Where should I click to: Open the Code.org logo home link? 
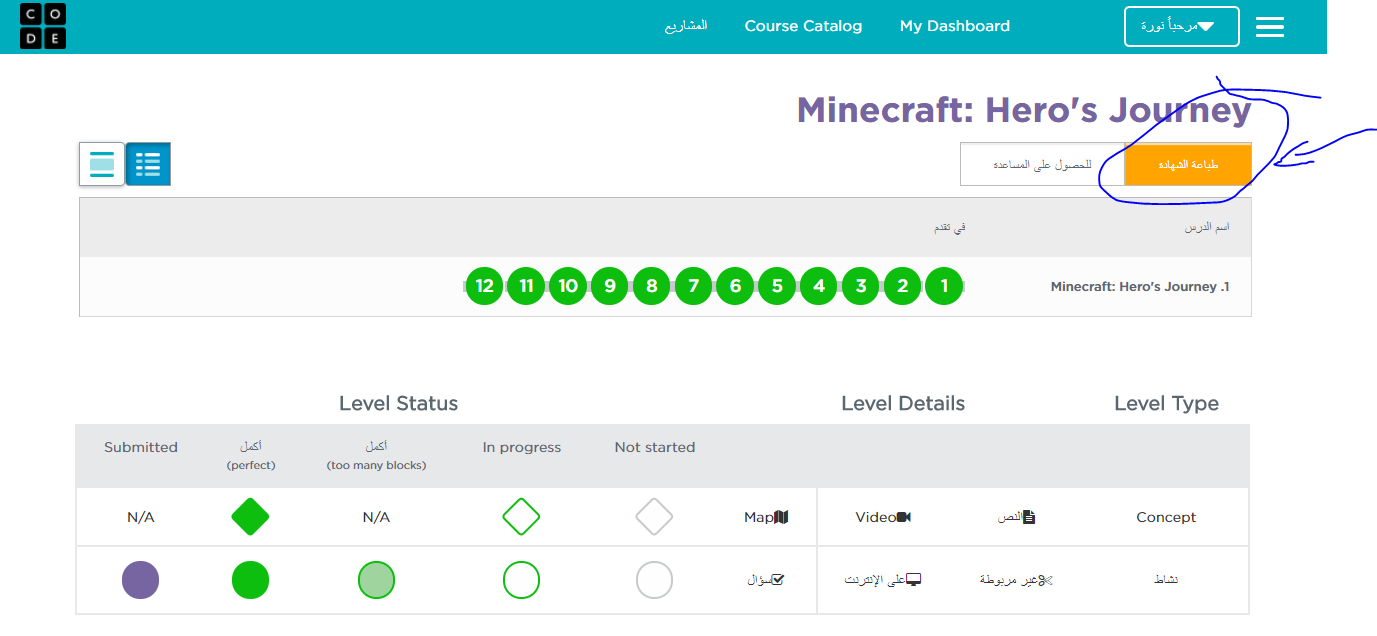(x=43, y=27)
